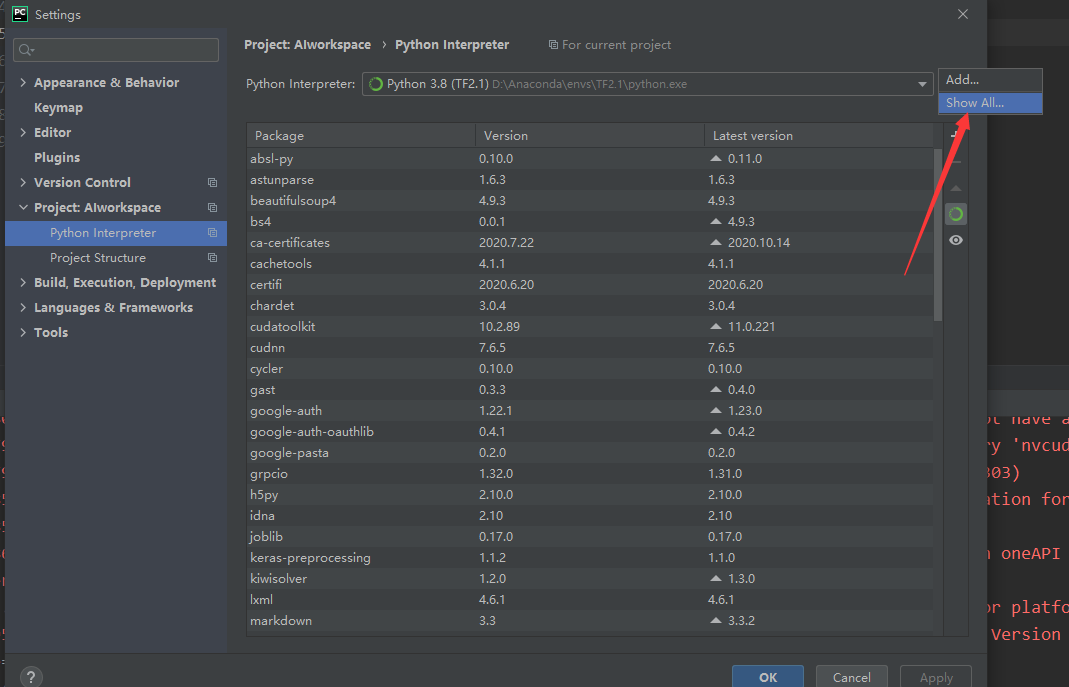Toggle the show early releases eye icon
1069x687 pixels.
coord(956,240)
